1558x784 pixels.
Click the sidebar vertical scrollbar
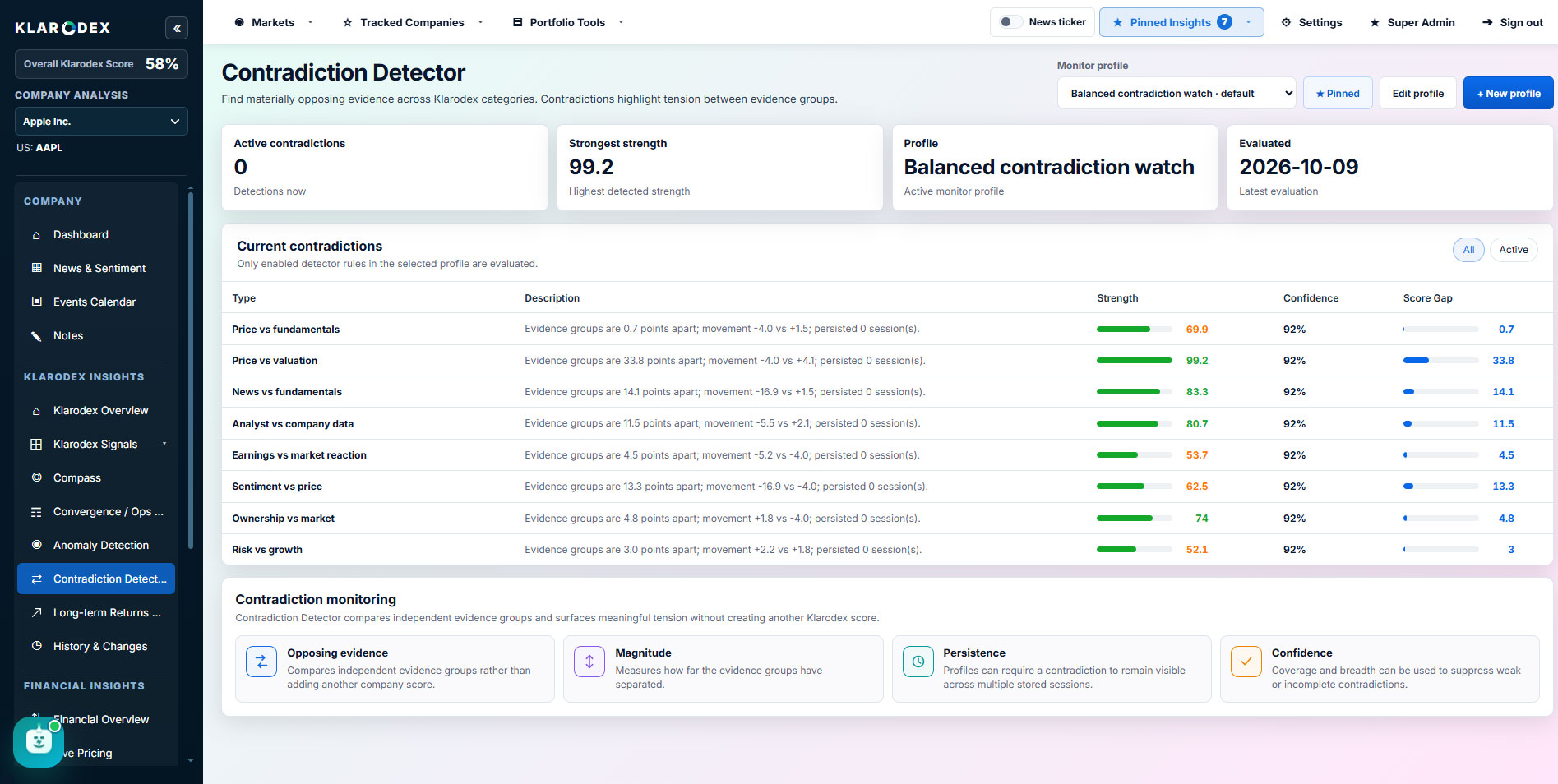(x=191, y=370)
